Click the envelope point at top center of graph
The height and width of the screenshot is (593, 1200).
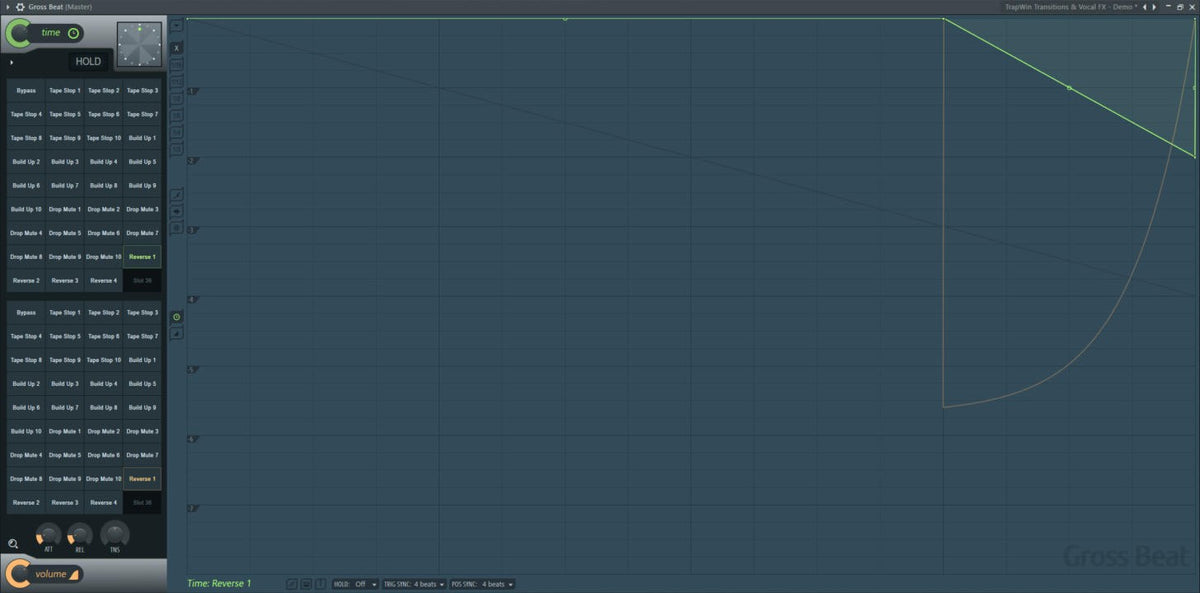click(565, 18)
